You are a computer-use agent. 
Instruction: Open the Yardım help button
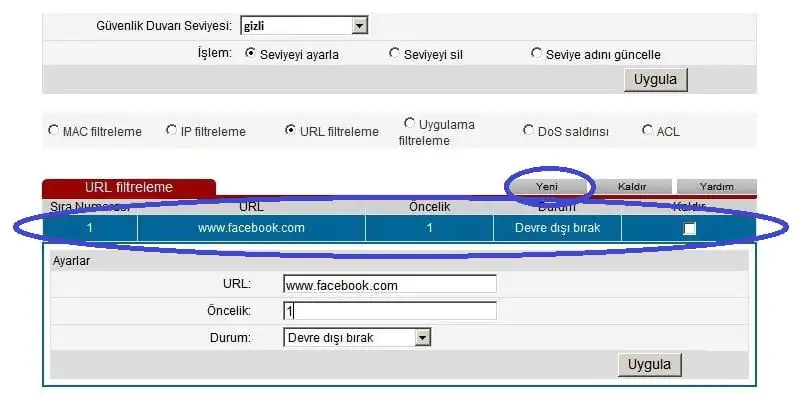pos(716,187)
